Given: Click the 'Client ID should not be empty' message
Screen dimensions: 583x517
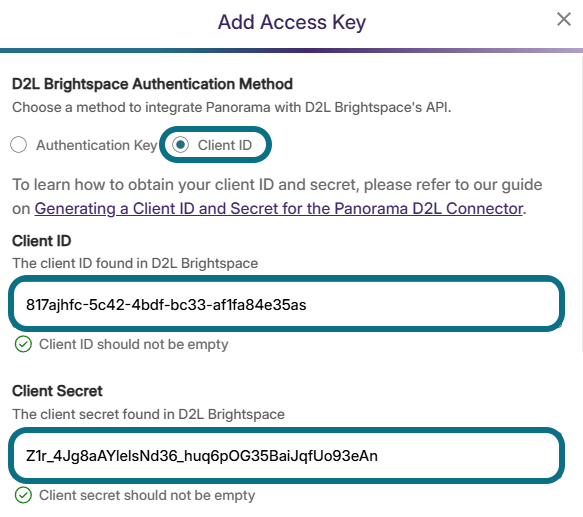Looking at the screenshot, I should pos(133,344).
